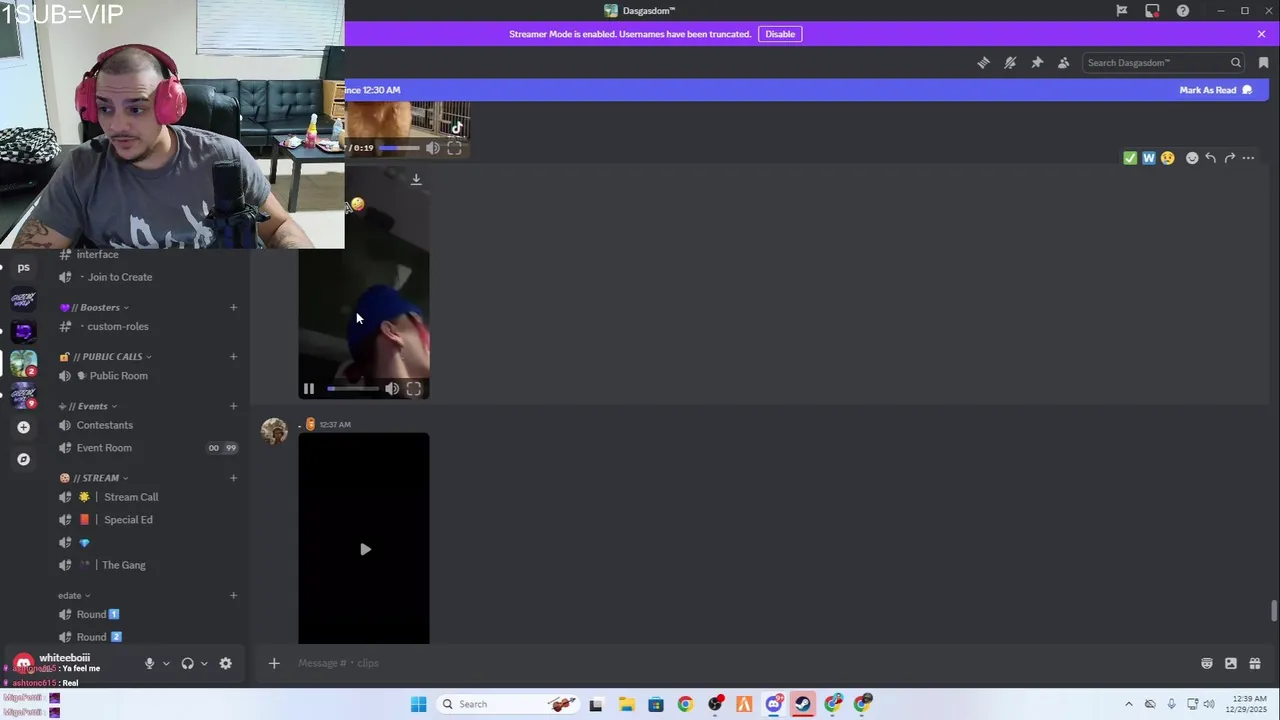This screenshot has width=1280, height=720.
Task: Disable Streamer Mode button
Action: coord(780,34)
